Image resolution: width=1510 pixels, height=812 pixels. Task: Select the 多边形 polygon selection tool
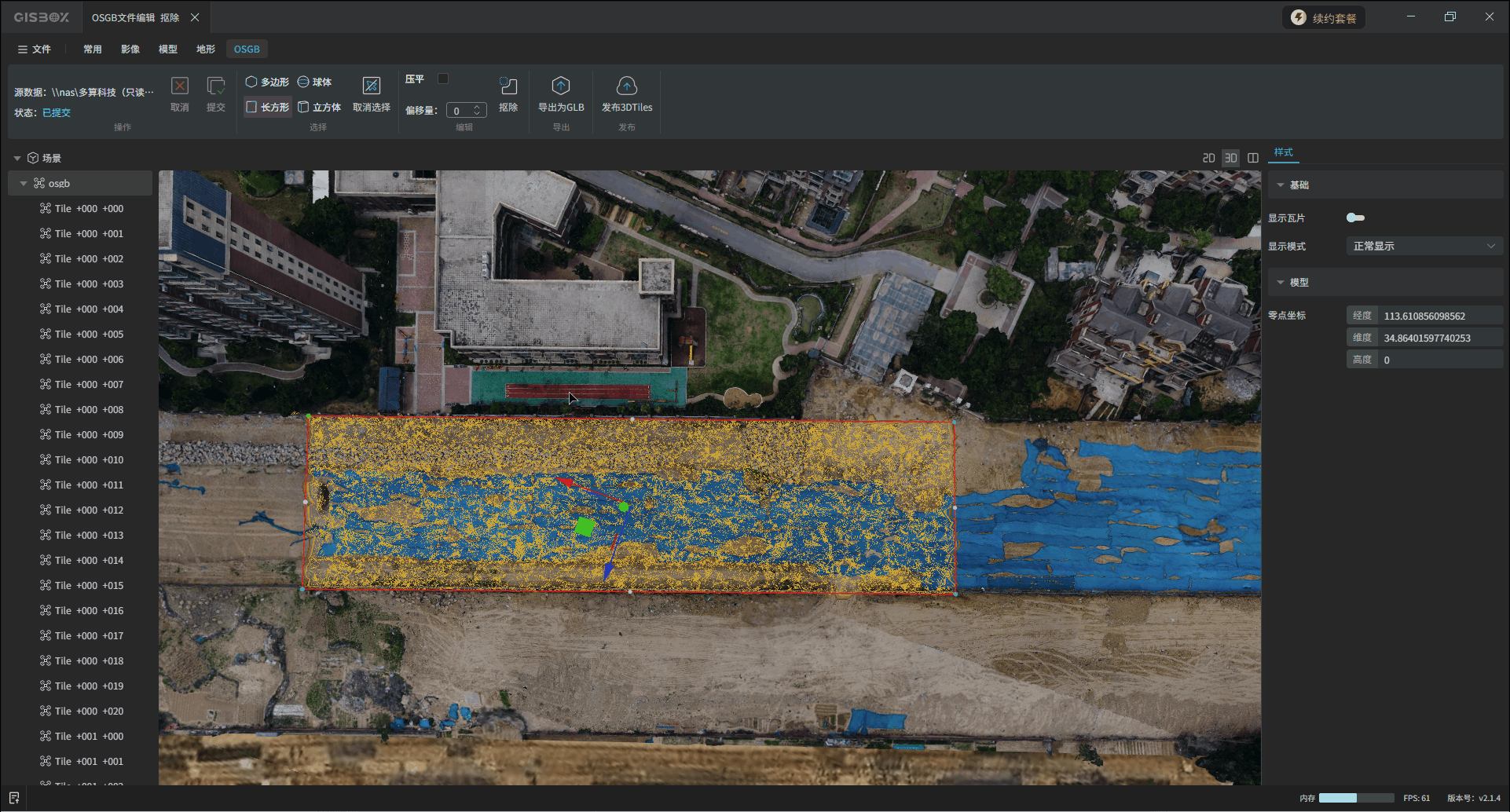pyautogui.click(x=267, y=82)
